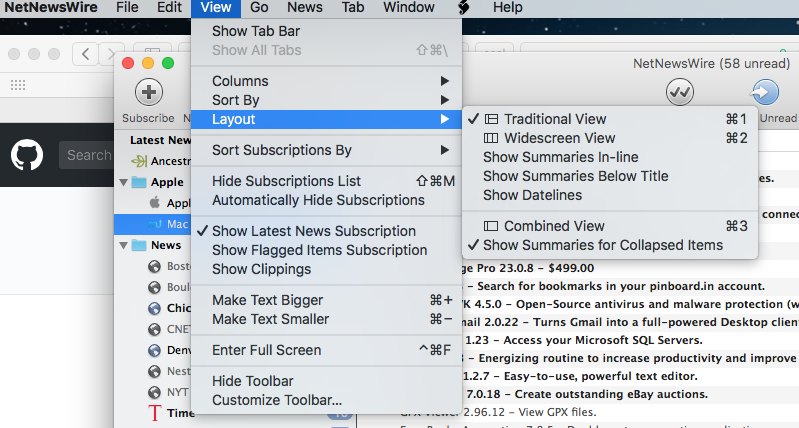Select Latest News in the sidebar
799x428 pixels.
pos(160,140)
